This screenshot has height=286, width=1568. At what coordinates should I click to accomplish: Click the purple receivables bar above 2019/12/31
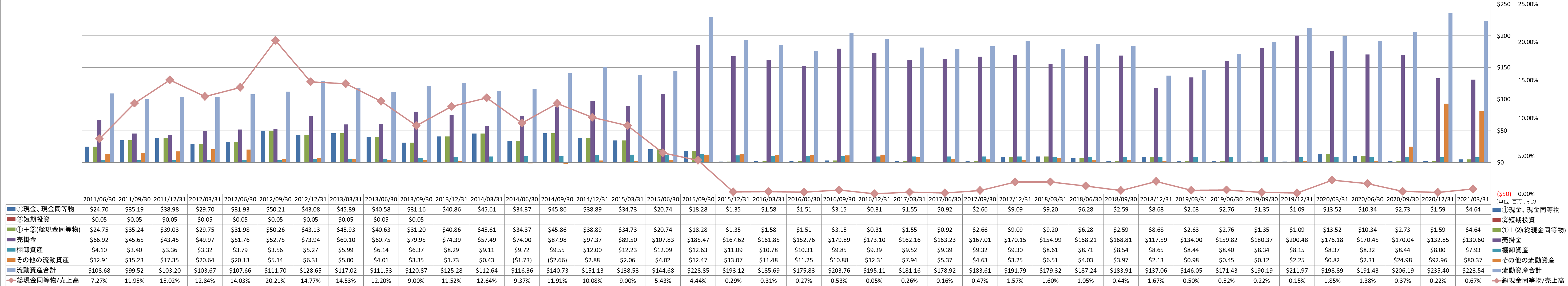tap(1297, 99)
